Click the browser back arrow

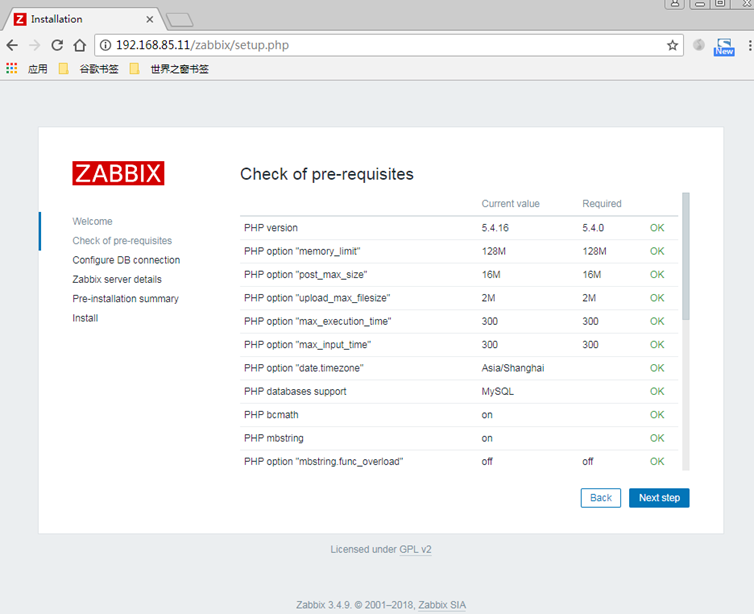point(12,45)
